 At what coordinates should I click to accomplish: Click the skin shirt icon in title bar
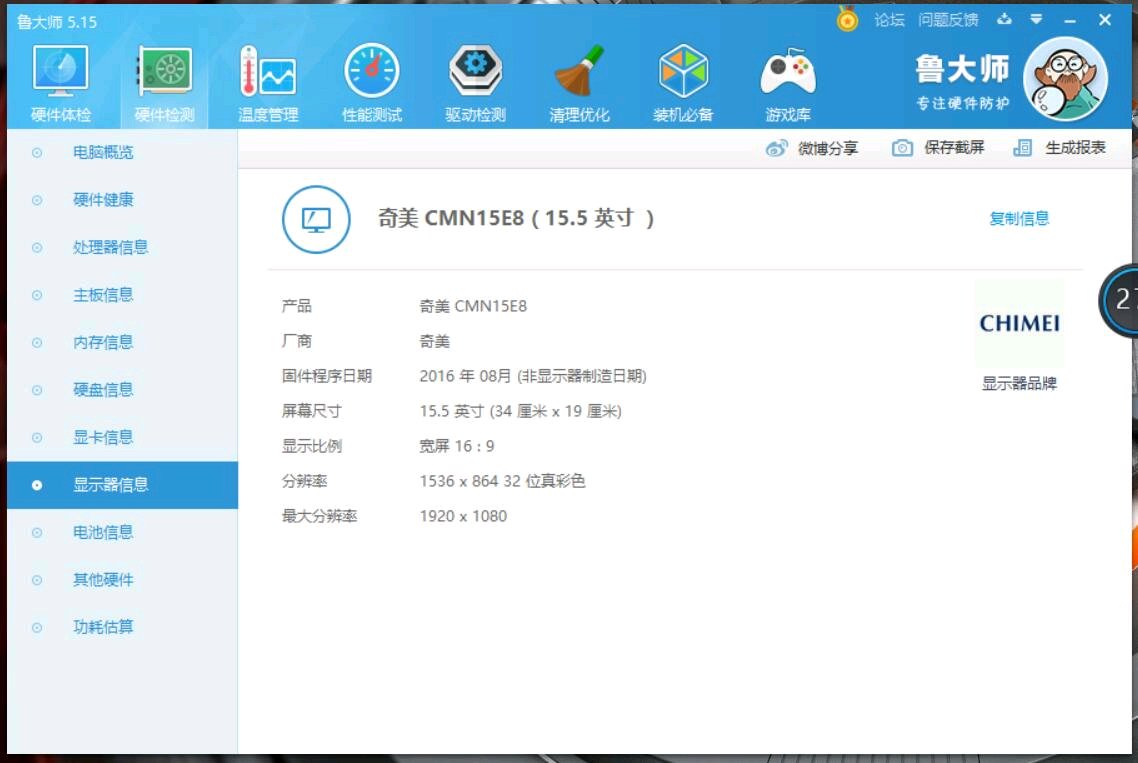[1004, 20]
